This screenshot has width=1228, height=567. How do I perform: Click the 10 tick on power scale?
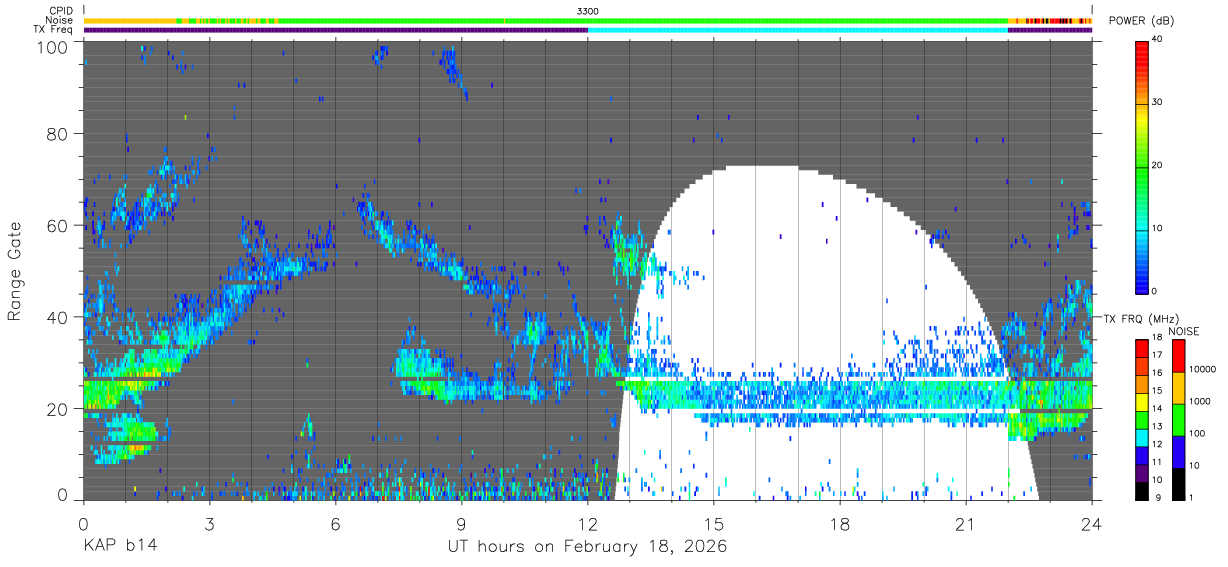(1157, 228)
